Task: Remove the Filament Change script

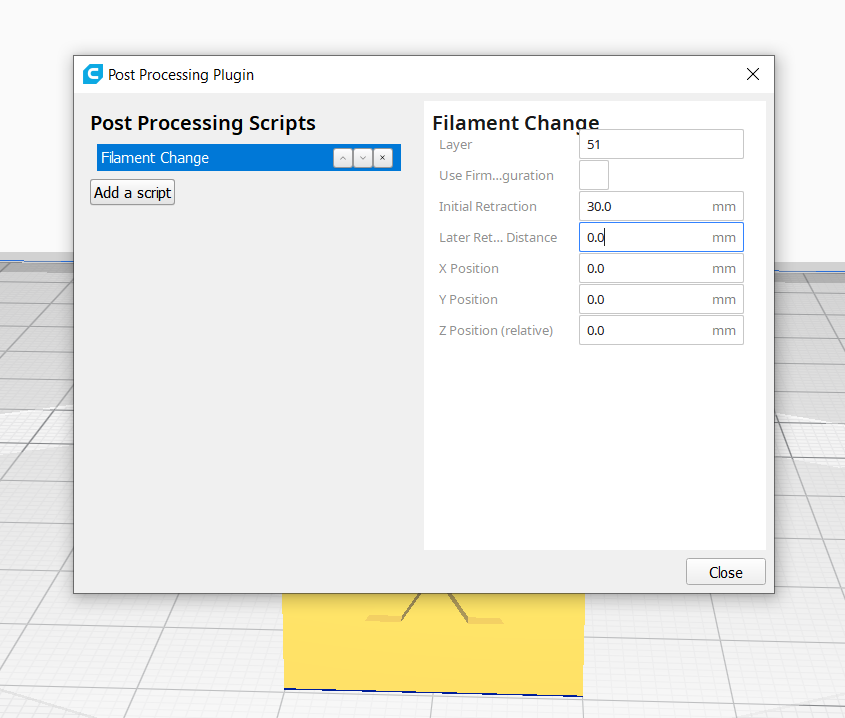Action: [383, 158]
